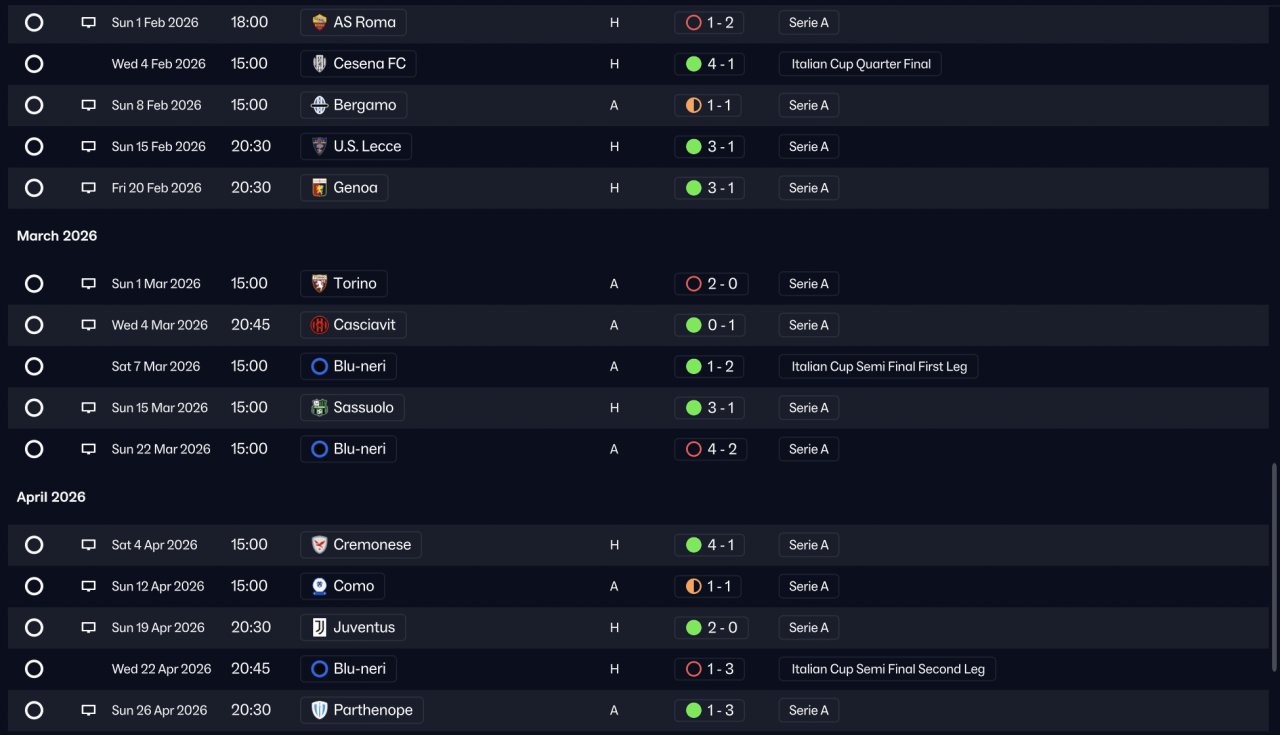Select the radio circle for Cesena FC match

(34, 64)
